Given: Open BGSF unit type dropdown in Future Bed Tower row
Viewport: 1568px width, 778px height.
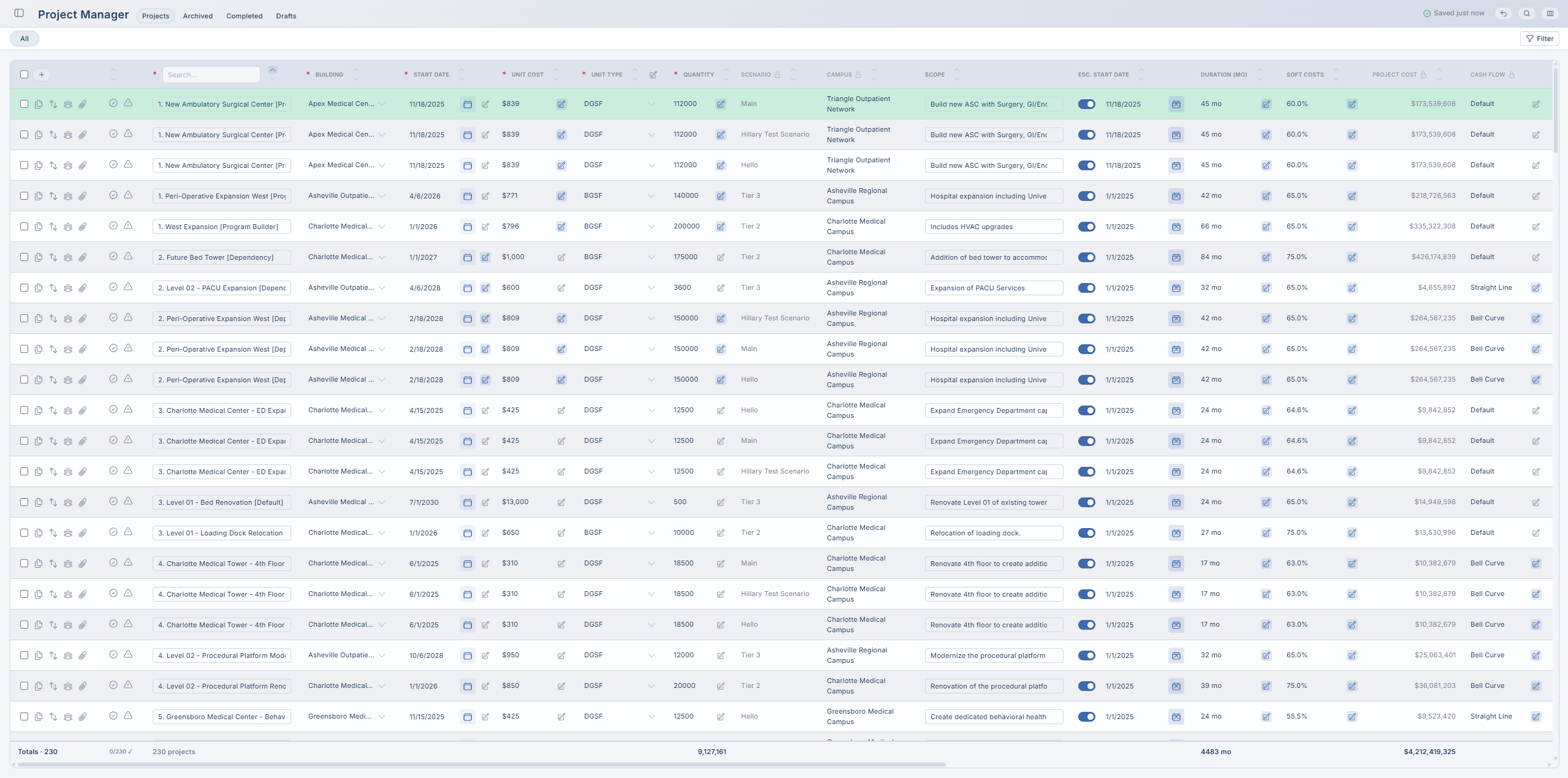Looking at the screenshot, I should pyautogui.click(x=620, y=257).
